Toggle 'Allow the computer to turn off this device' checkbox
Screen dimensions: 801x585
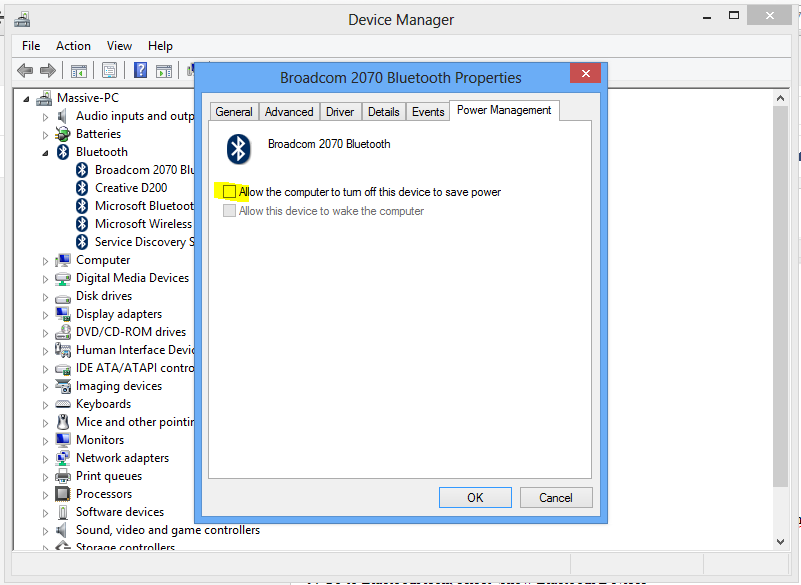(x=229, y=192)
